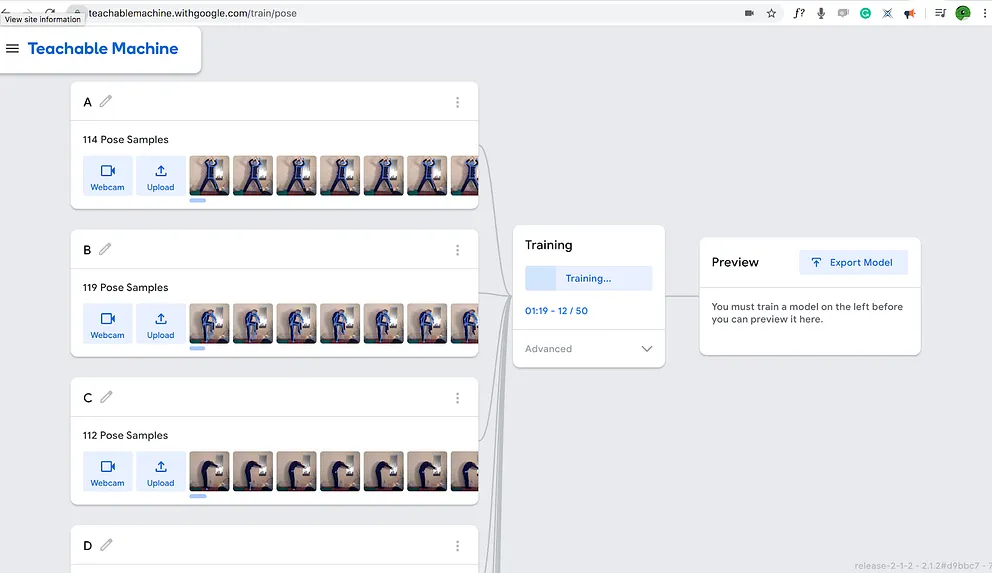Viewport: 992px width, 573px height.
Task: Open the three-dot options menu for class C
Action: pyautogui.click(x=457, y=398)
